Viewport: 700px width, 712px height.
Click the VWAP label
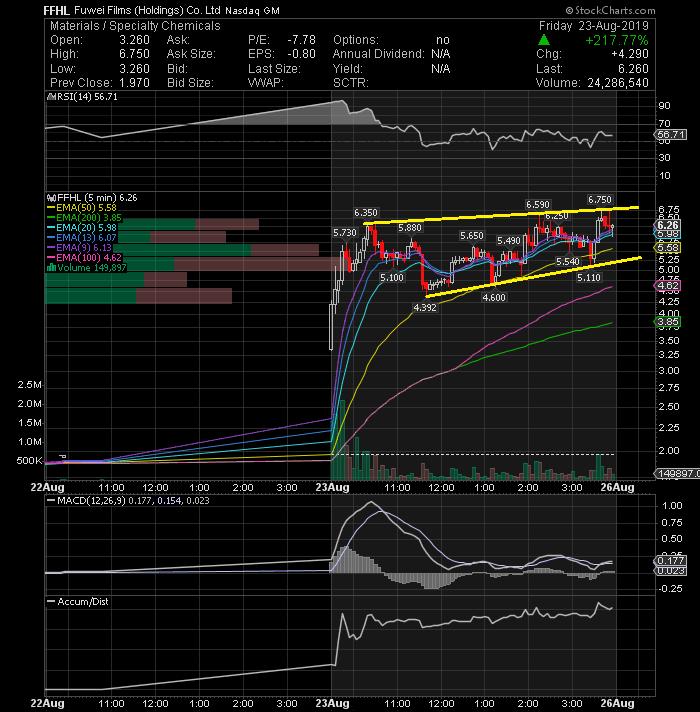(x=266, y=83)
